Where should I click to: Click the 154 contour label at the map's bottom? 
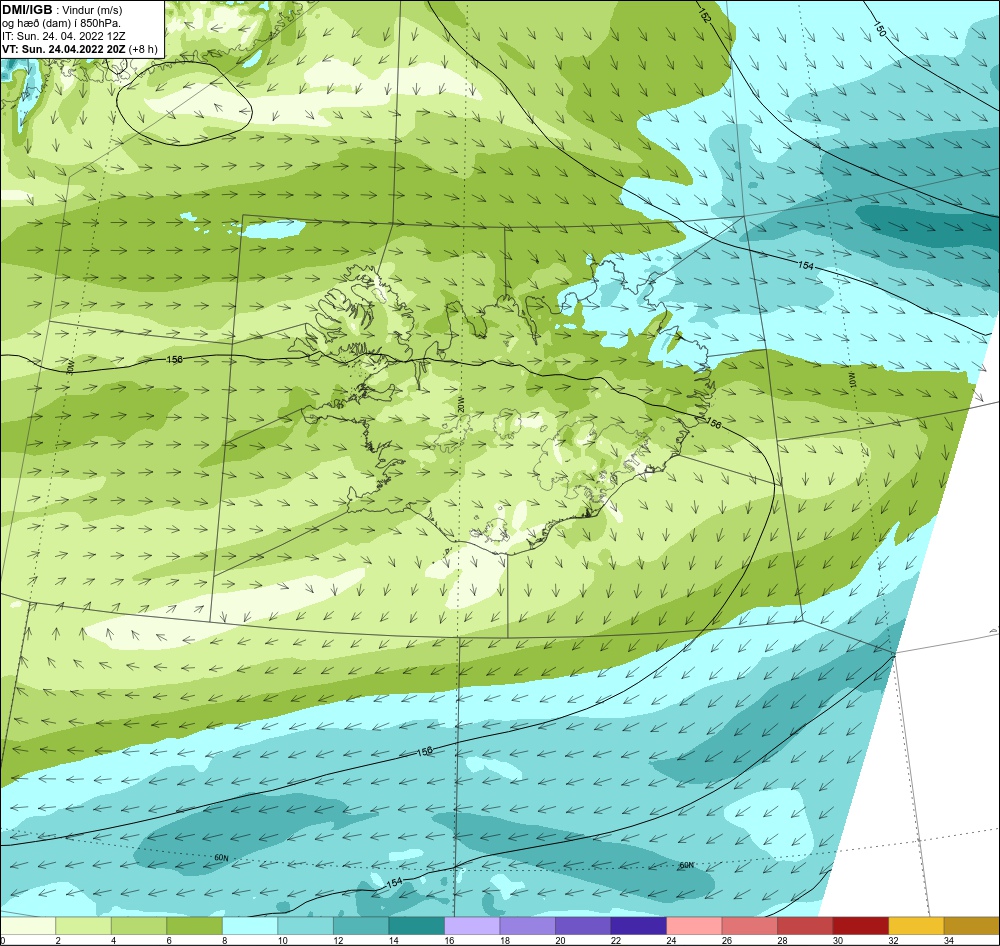click(395, 882)
